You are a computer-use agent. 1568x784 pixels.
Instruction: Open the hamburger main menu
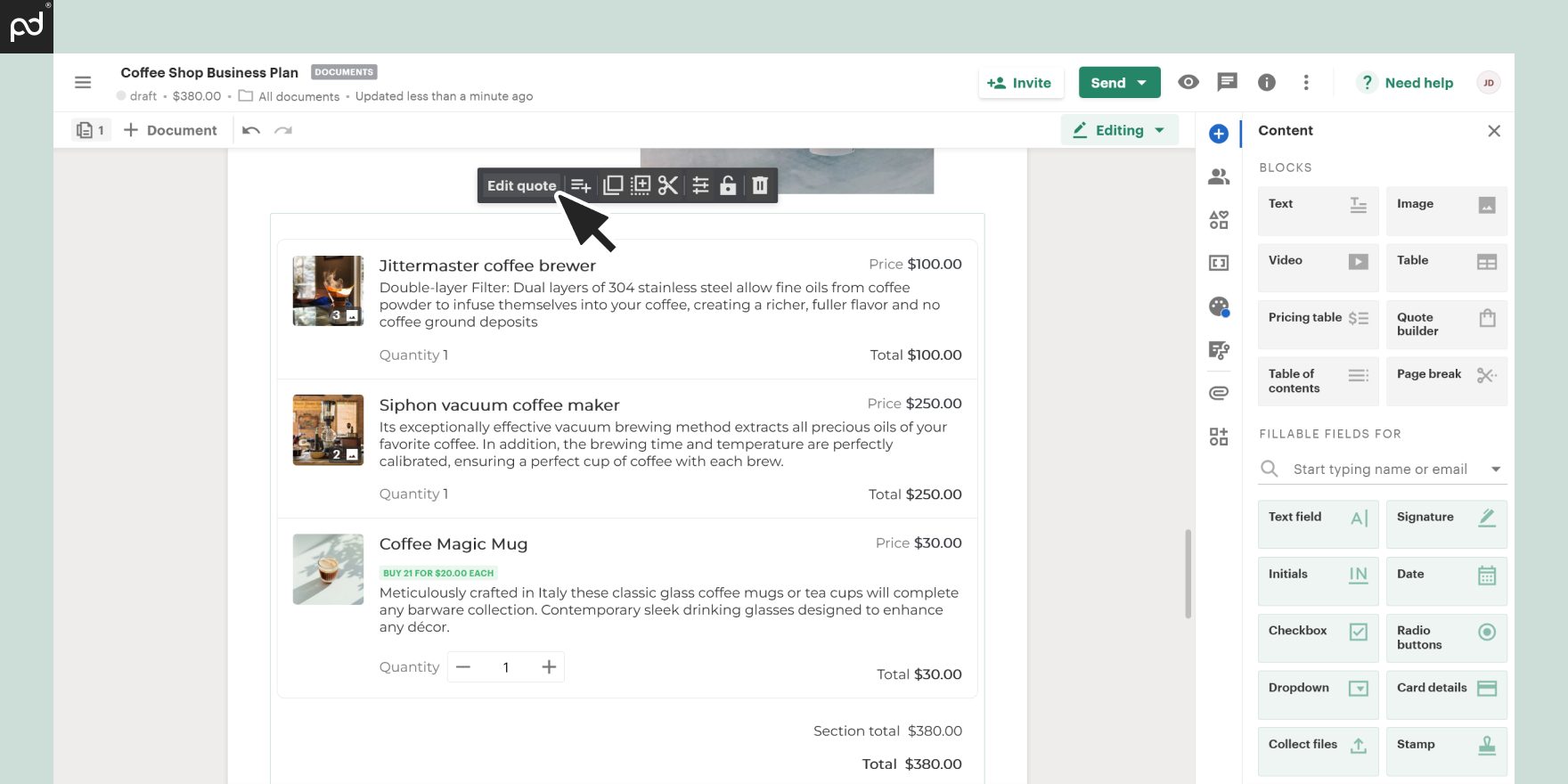click(83, 83)
